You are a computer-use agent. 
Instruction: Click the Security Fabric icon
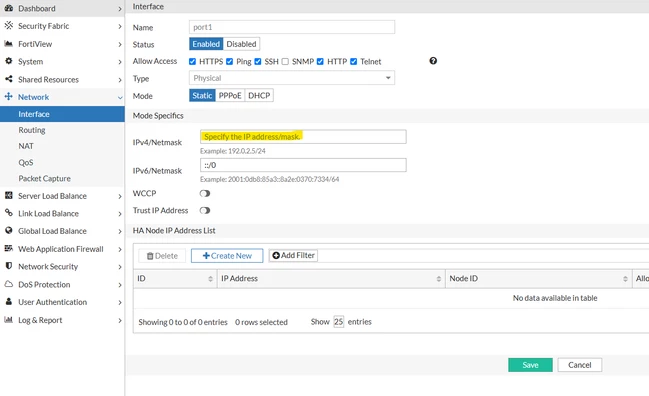(x=8, y=26)
